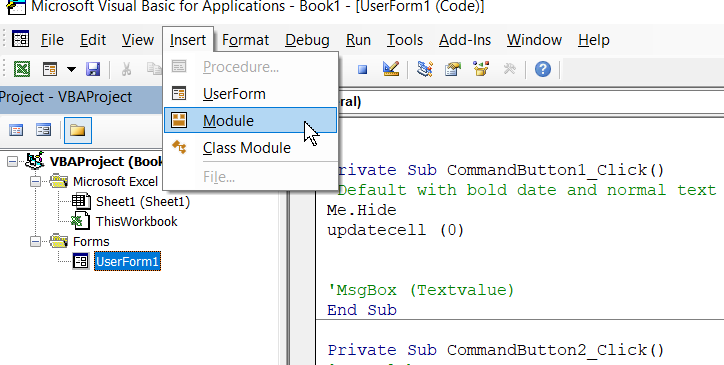Select the Forms folder
The image size is (724, 365).
click(x=91, y=242)
